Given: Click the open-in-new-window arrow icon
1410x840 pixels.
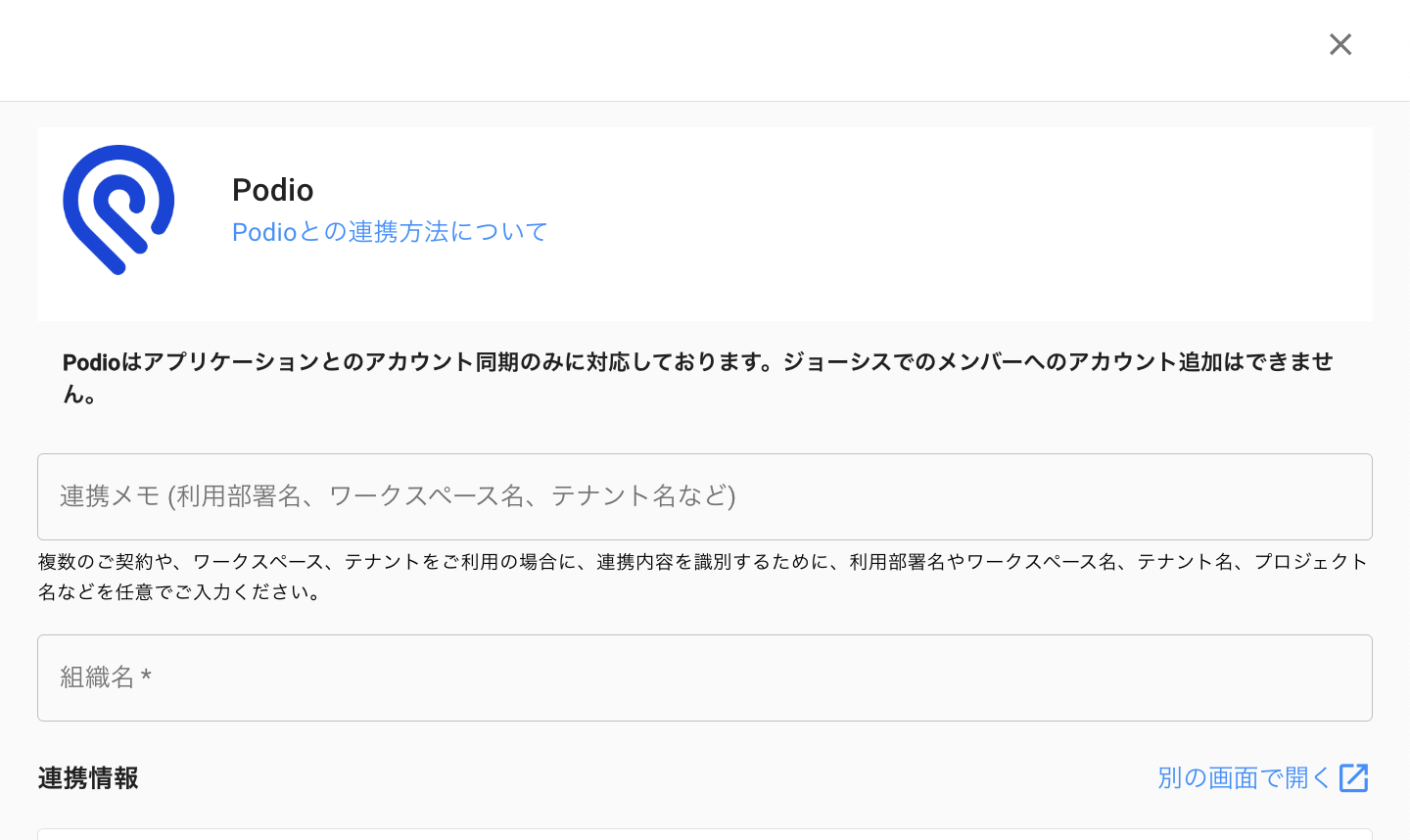Looking at the screenshot, I should (1354, 777).
